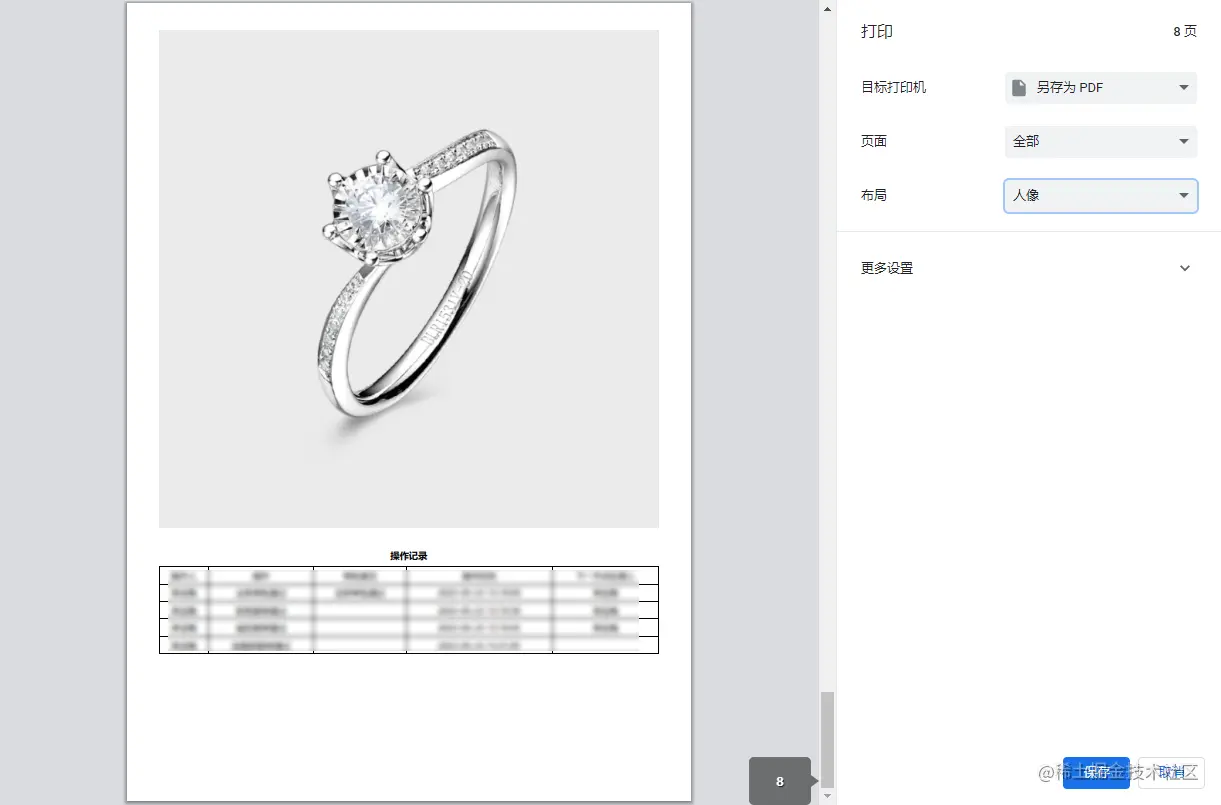Click the ring image in print preview
1221x805 pixels.
409,278
